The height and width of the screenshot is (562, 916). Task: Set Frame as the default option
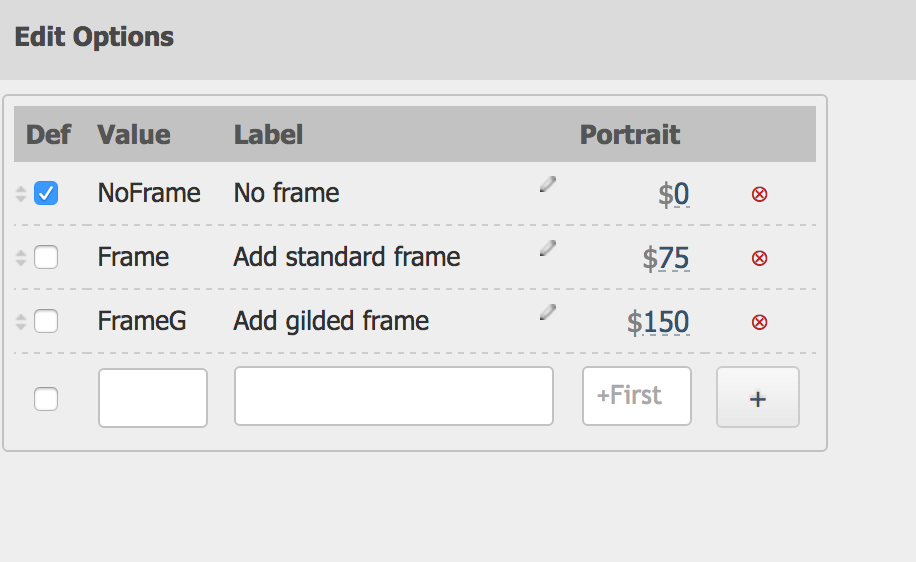tap(46, 257)
